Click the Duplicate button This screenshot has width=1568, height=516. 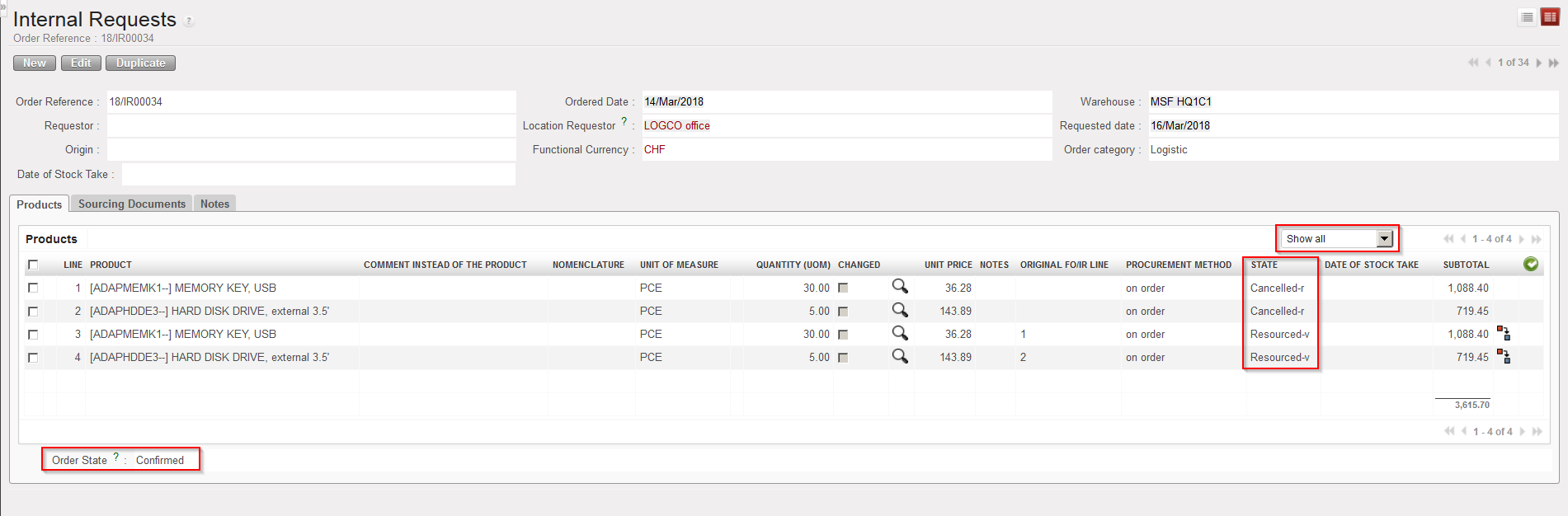(x=140, y=63)
